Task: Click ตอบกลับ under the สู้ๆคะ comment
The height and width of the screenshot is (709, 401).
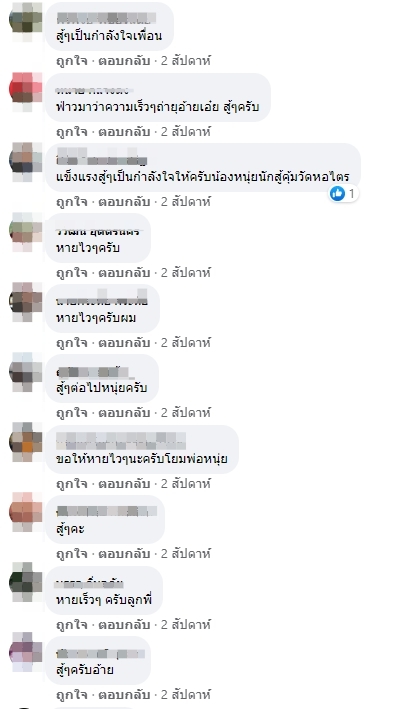Action: click(x=124, y=553)
